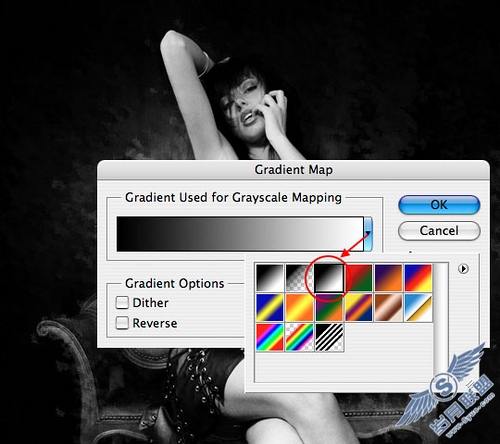This screenshot has height=444, width=500.
Task: Open gradient picker flyout menu arrow
Action: tap(463, 269)
